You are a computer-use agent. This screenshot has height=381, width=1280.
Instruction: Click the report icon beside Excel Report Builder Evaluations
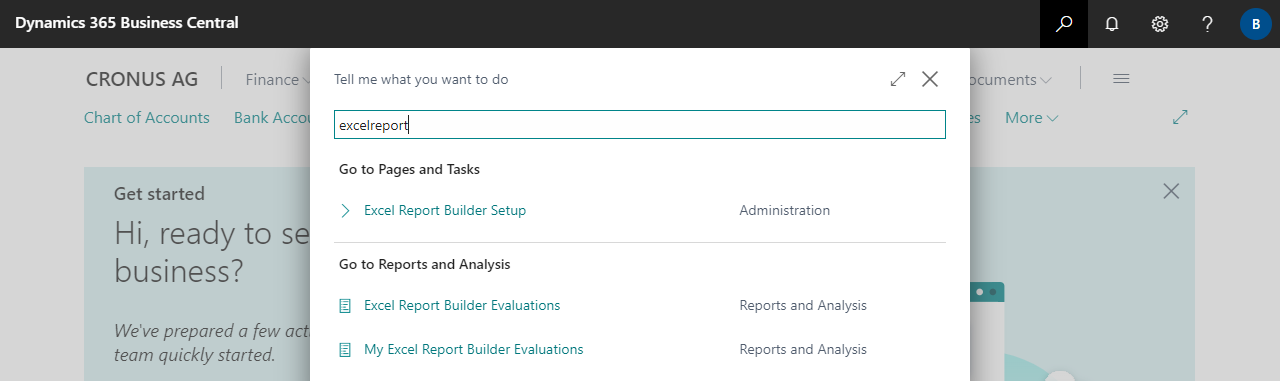coord(346,305)
